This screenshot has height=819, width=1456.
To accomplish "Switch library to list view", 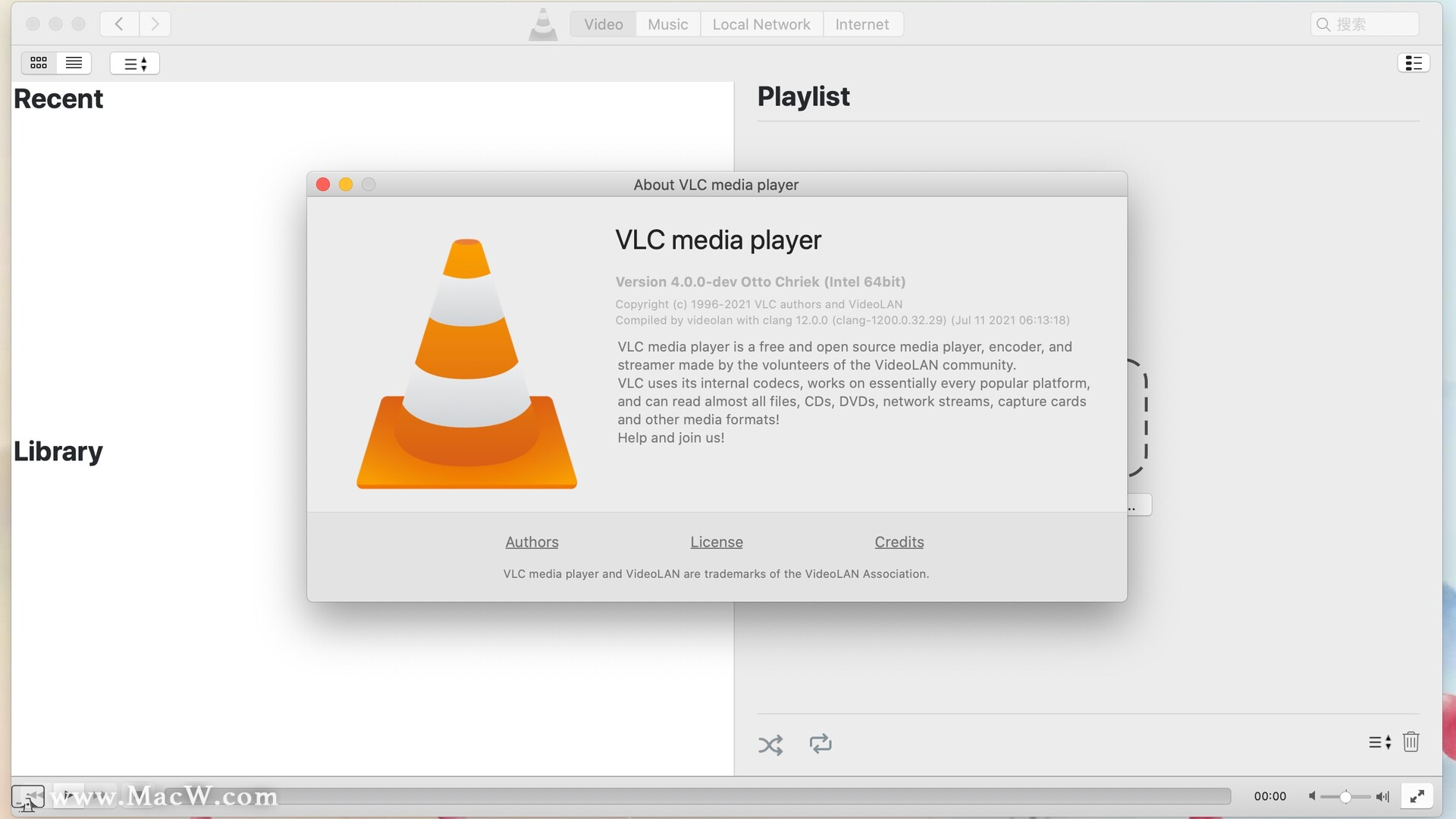I will [x=74, y=63].
